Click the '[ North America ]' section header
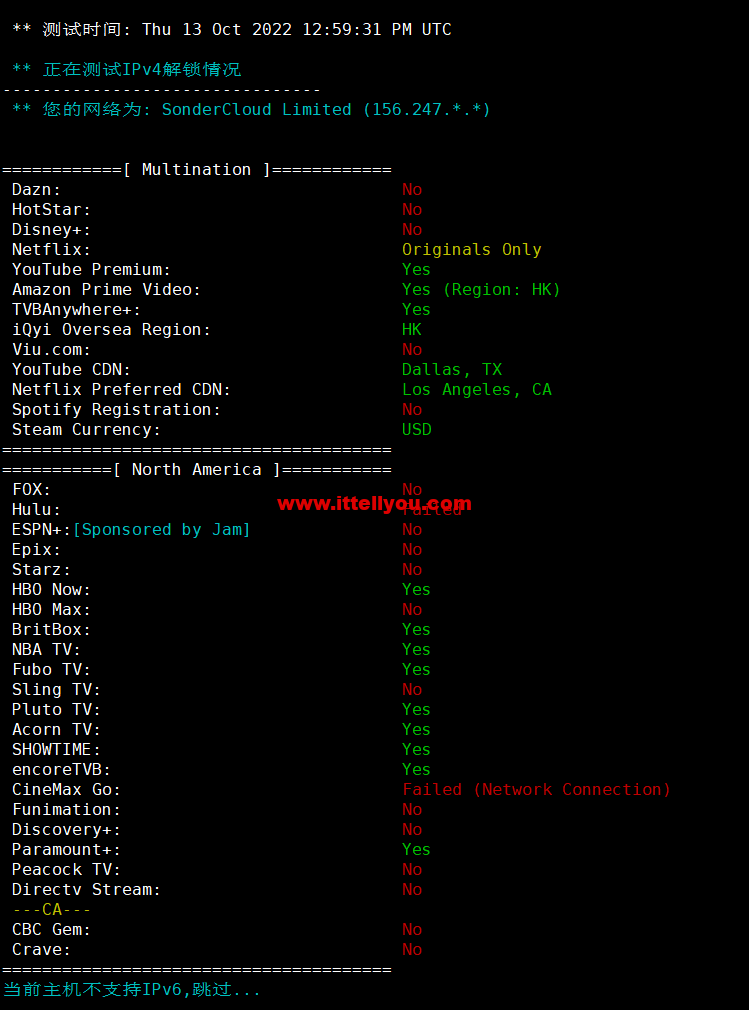The image size is (749, 1010). tap(196, 469)
